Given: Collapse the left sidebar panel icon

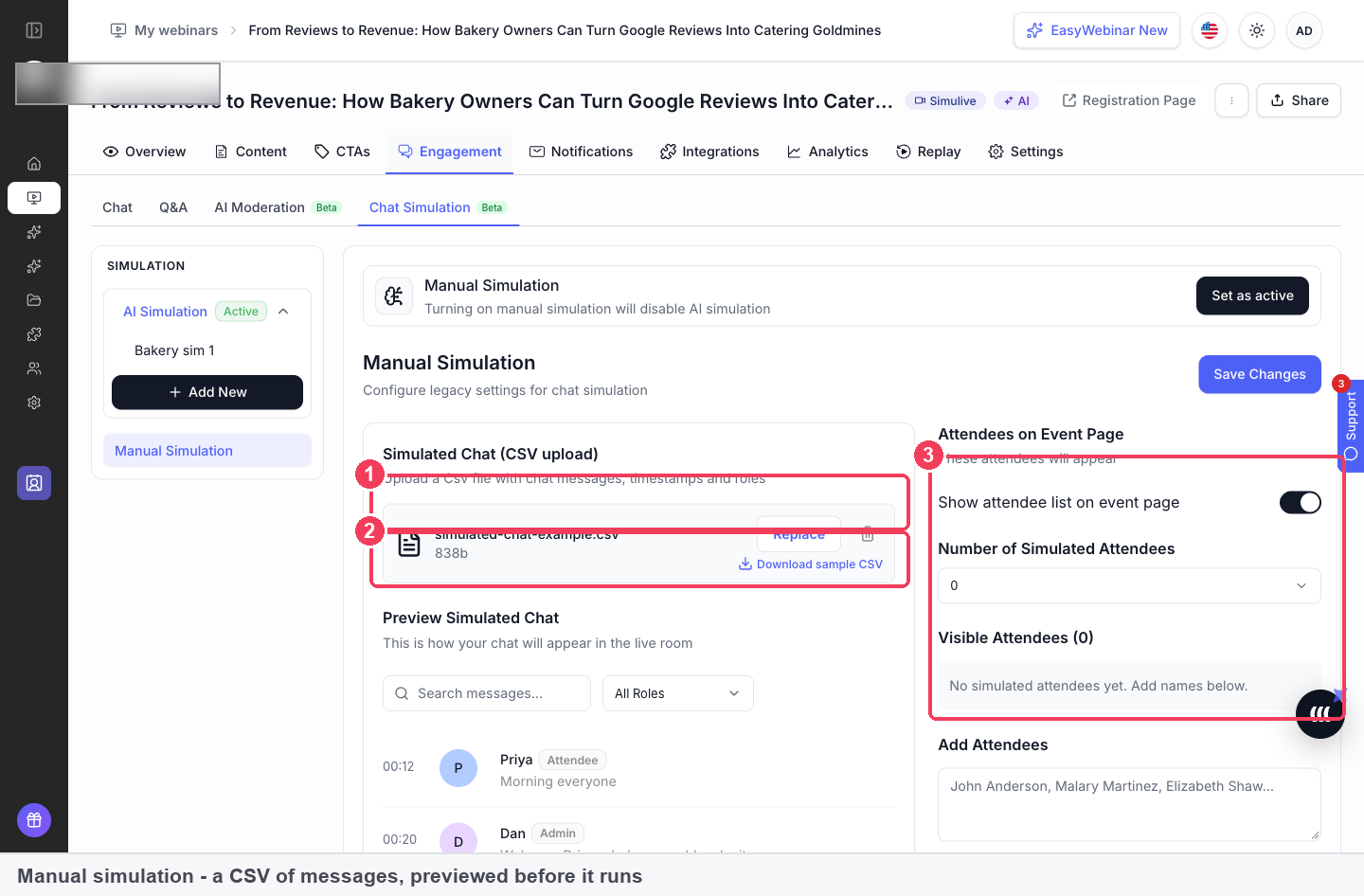Looking at the screenshot, I should (x=34, y=30).
